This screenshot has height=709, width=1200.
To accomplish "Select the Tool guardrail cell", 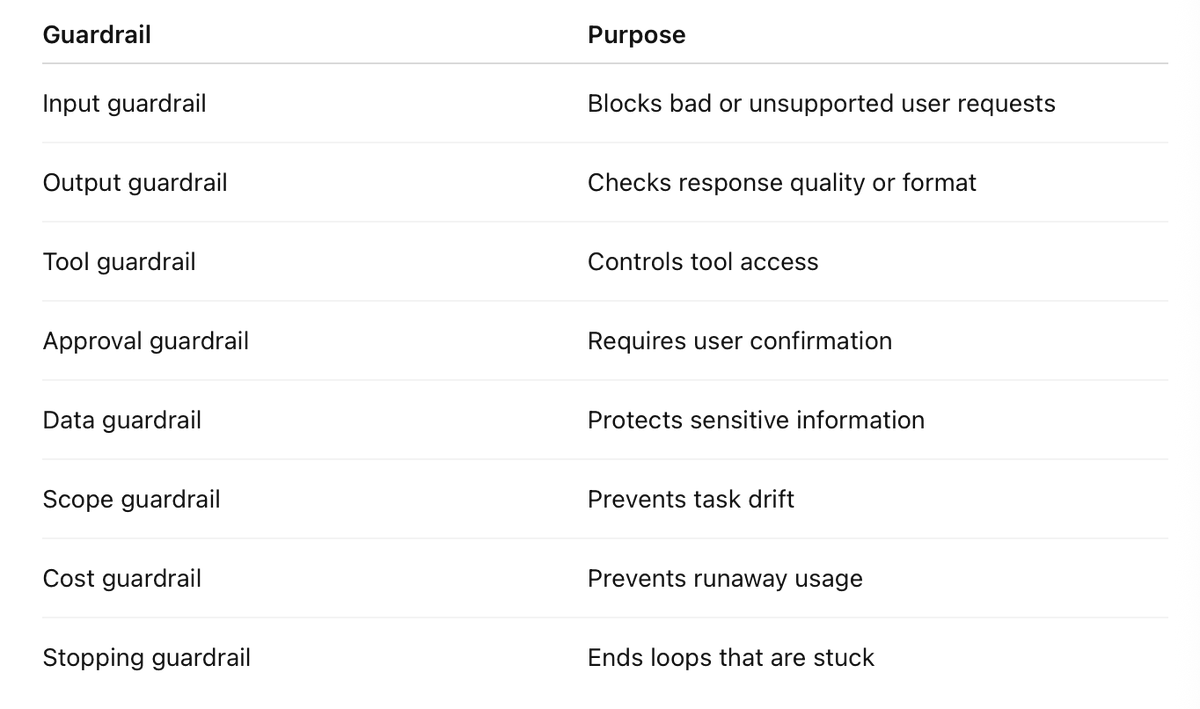I will (x=119, y=261).
